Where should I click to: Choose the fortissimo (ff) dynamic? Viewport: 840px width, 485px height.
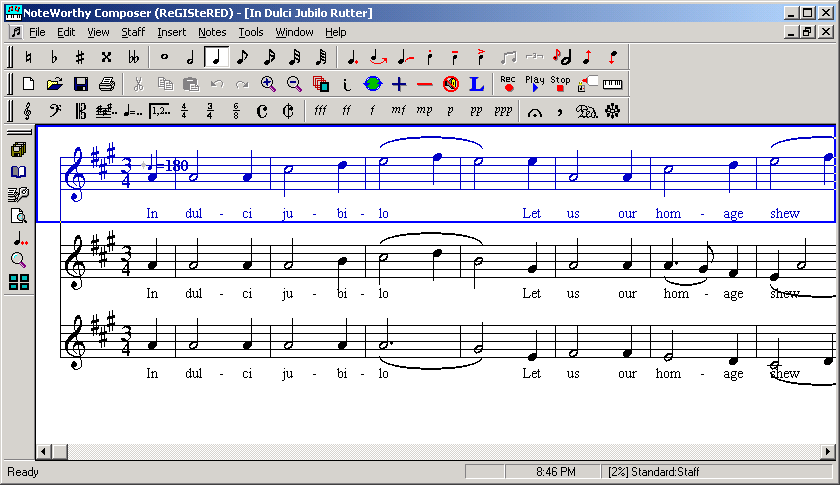(x=346, y=111)
